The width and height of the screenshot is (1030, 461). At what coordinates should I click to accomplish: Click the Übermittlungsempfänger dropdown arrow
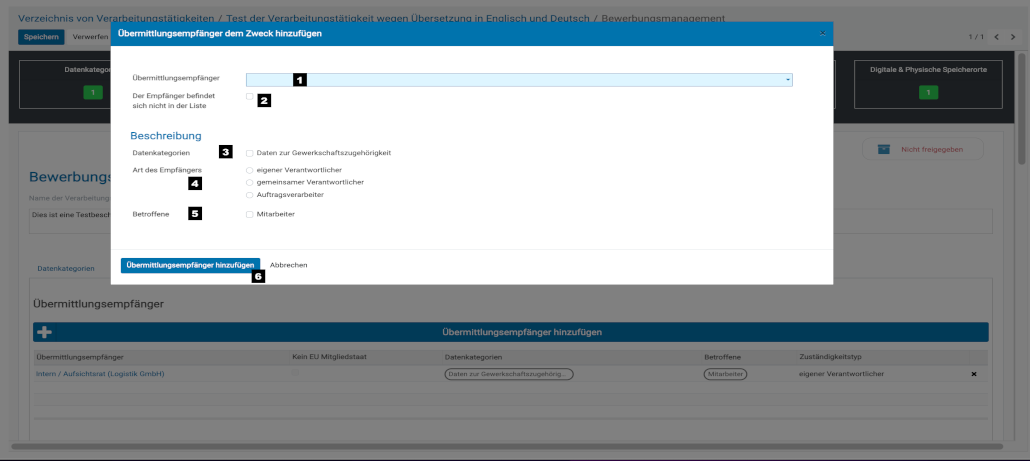788,79
